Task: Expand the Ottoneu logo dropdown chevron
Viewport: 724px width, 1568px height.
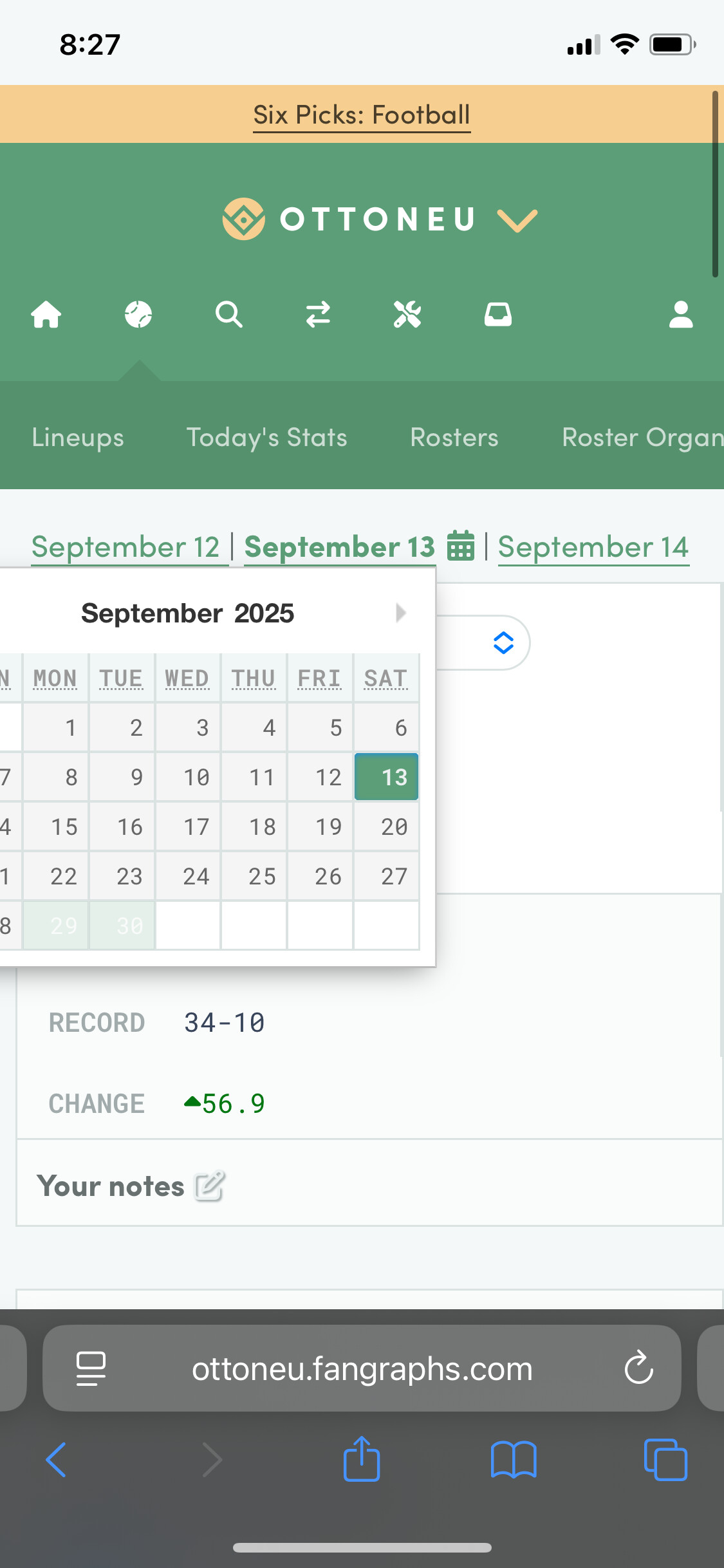Action: click(517, 220)
